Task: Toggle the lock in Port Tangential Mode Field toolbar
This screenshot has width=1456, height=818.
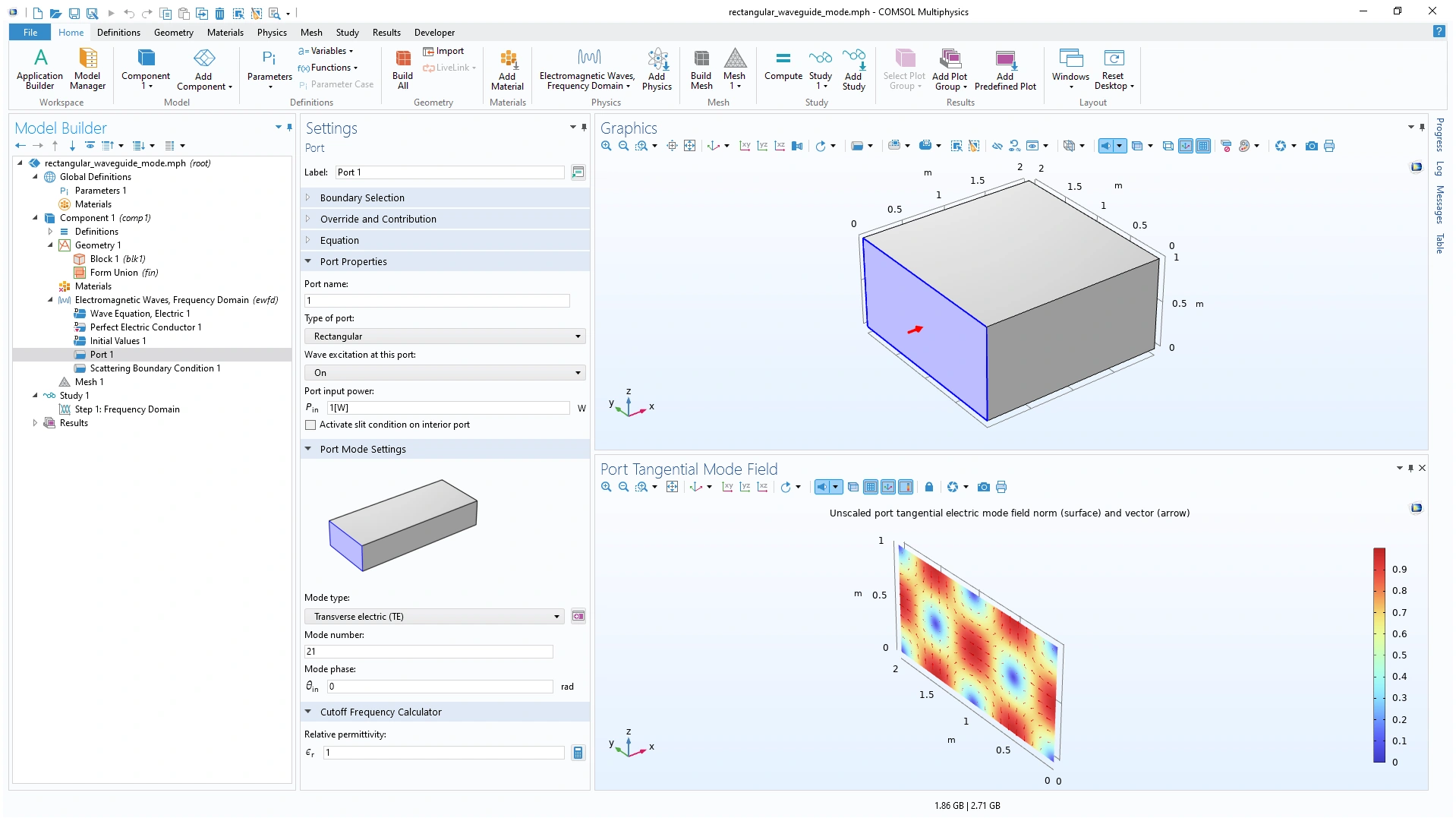Action: pos(928,487)
